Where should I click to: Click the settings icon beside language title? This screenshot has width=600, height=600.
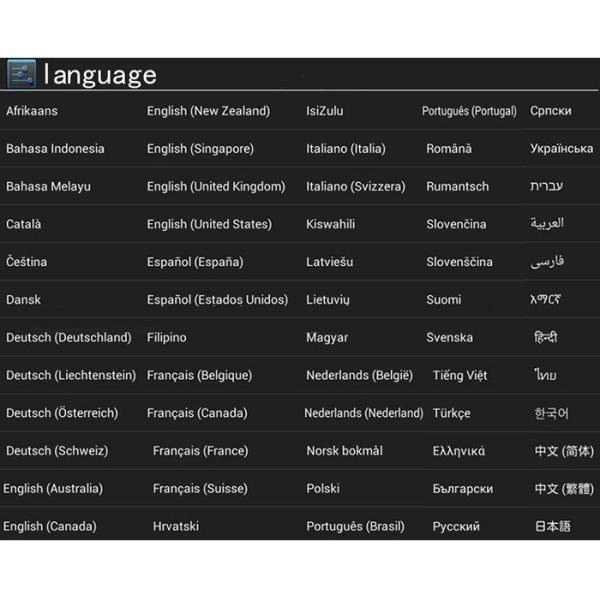[21, 74]
